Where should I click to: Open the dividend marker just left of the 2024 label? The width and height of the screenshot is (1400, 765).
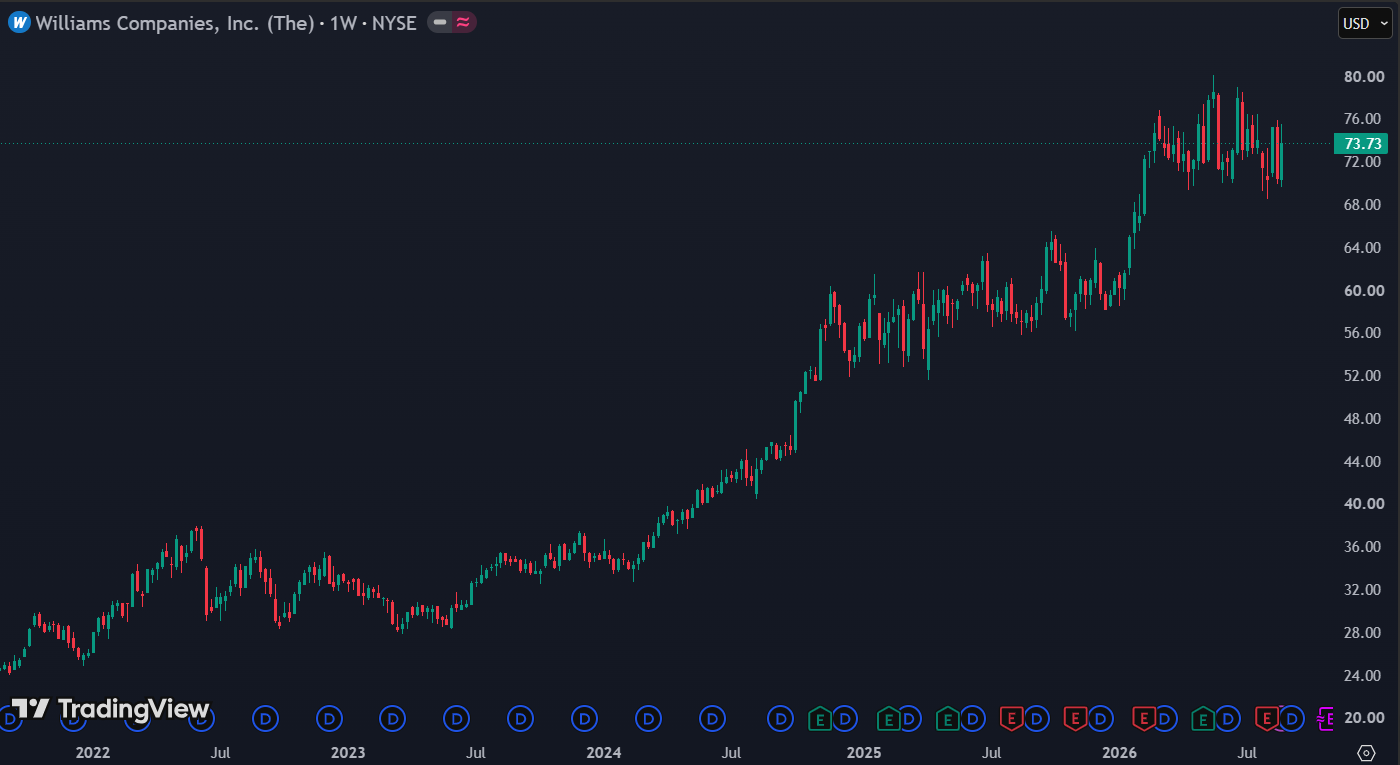(585, 718)
